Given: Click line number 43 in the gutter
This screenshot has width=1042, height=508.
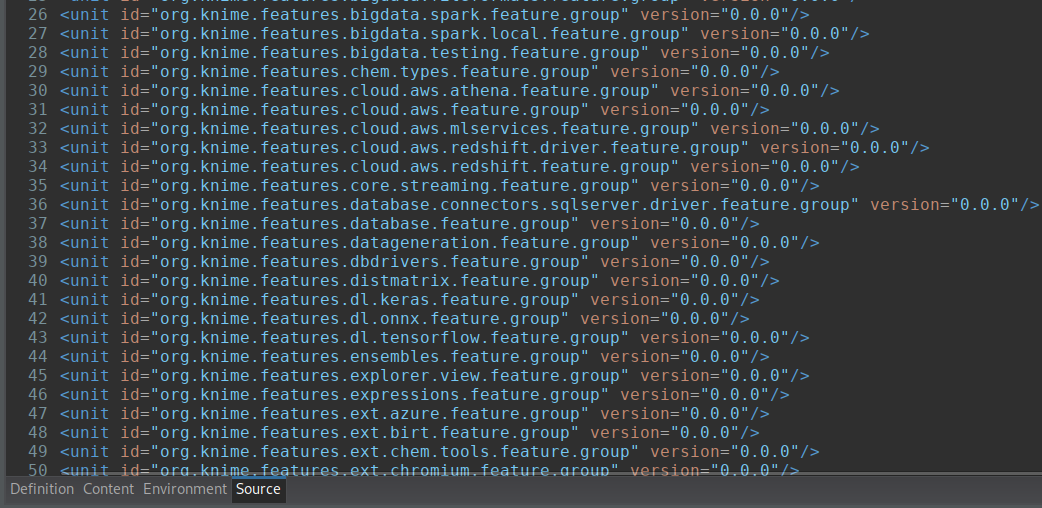Looking at the screenshot, I should [38, 337].
